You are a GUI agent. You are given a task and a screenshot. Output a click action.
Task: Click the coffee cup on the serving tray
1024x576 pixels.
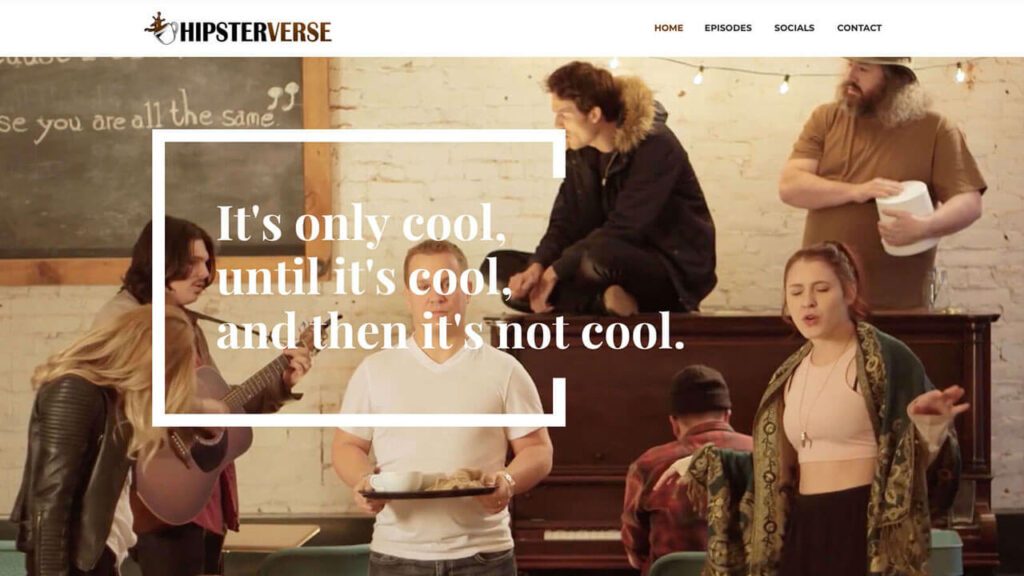pyautogui.click(x=396, y=482)
